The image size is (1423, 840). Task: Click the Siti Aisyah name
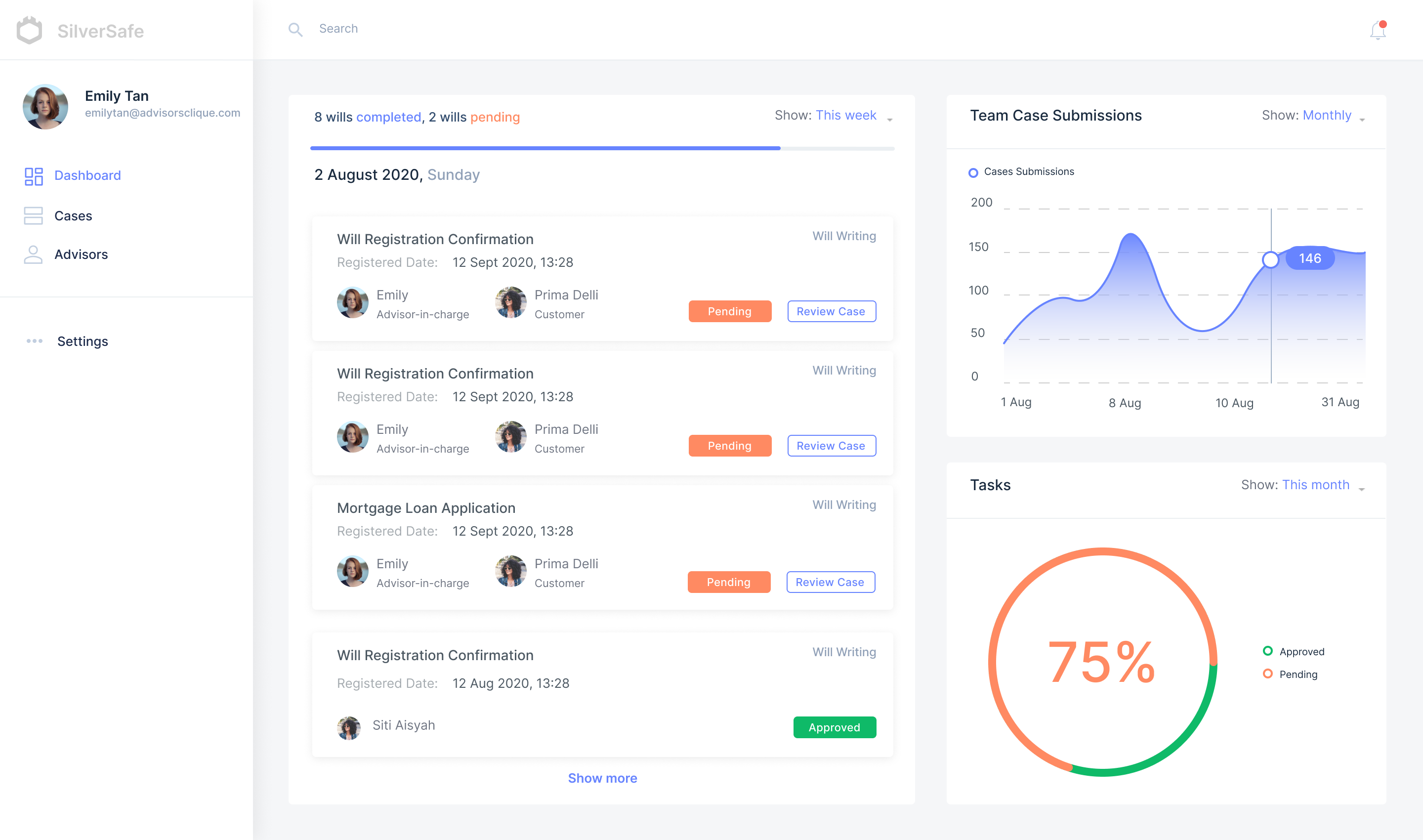tap(404, 725)
